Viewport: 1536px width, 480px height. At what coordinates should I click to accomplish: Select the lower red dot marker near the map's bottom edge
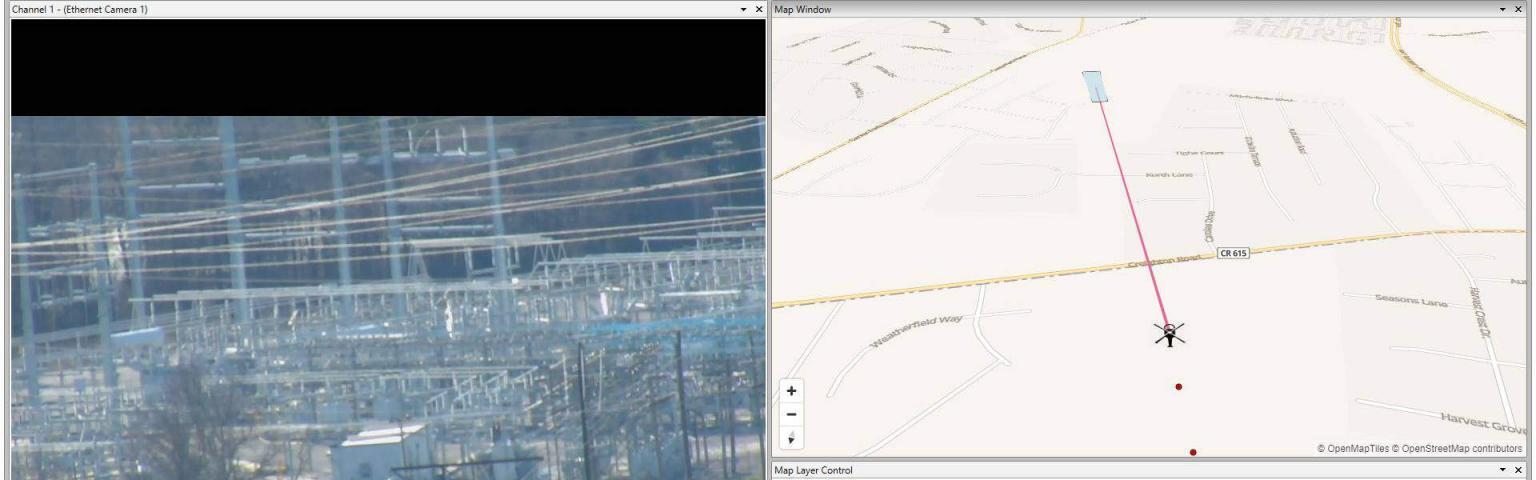[x=1193, y=452]
